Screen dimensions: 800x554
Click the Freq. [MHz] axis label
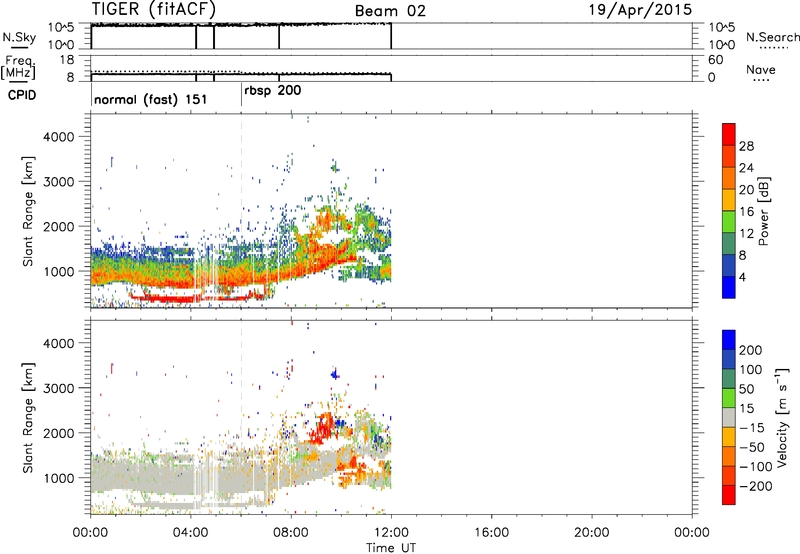click(x=18, y=67)
